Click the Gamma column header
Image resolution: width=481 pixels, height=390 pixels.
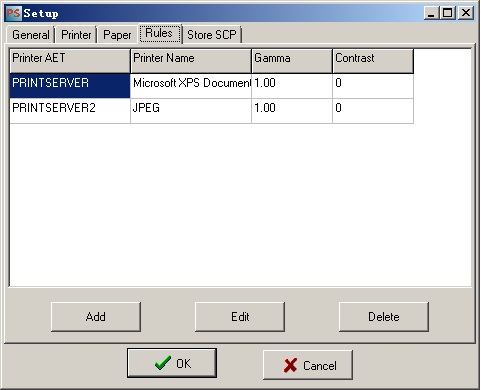click(x=292, y=61)
